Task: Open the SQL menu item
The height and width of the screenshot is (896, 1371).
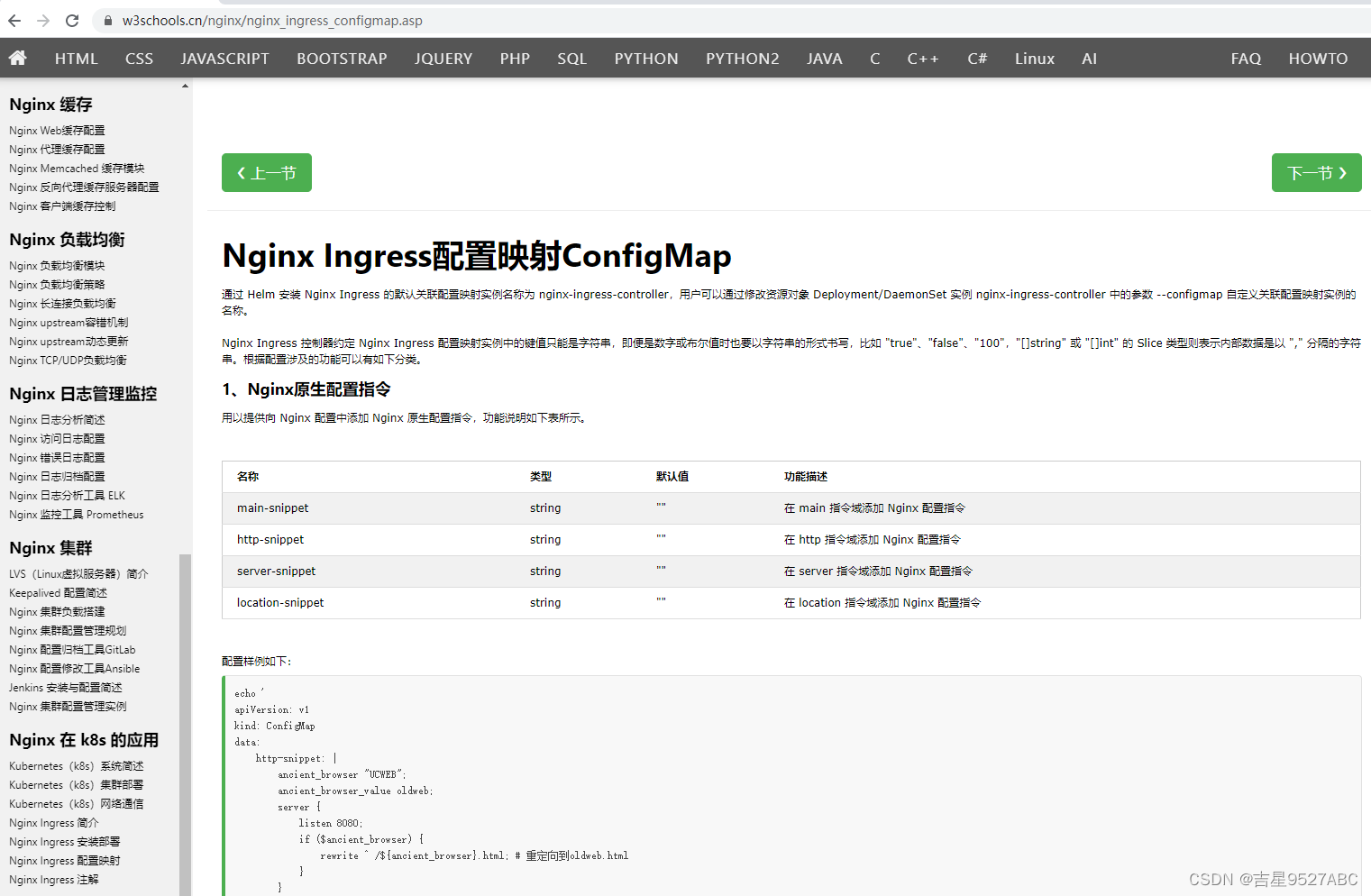Action: pos(571,59)
